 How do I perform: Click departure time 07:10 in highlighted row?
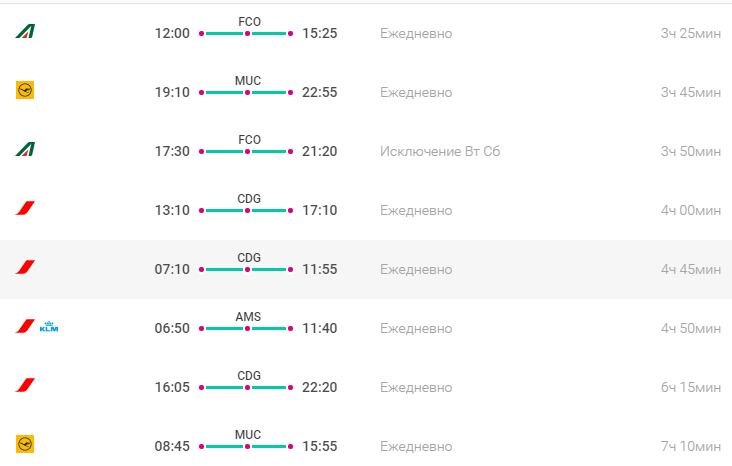pyautogui.click(x=172, y=269)
